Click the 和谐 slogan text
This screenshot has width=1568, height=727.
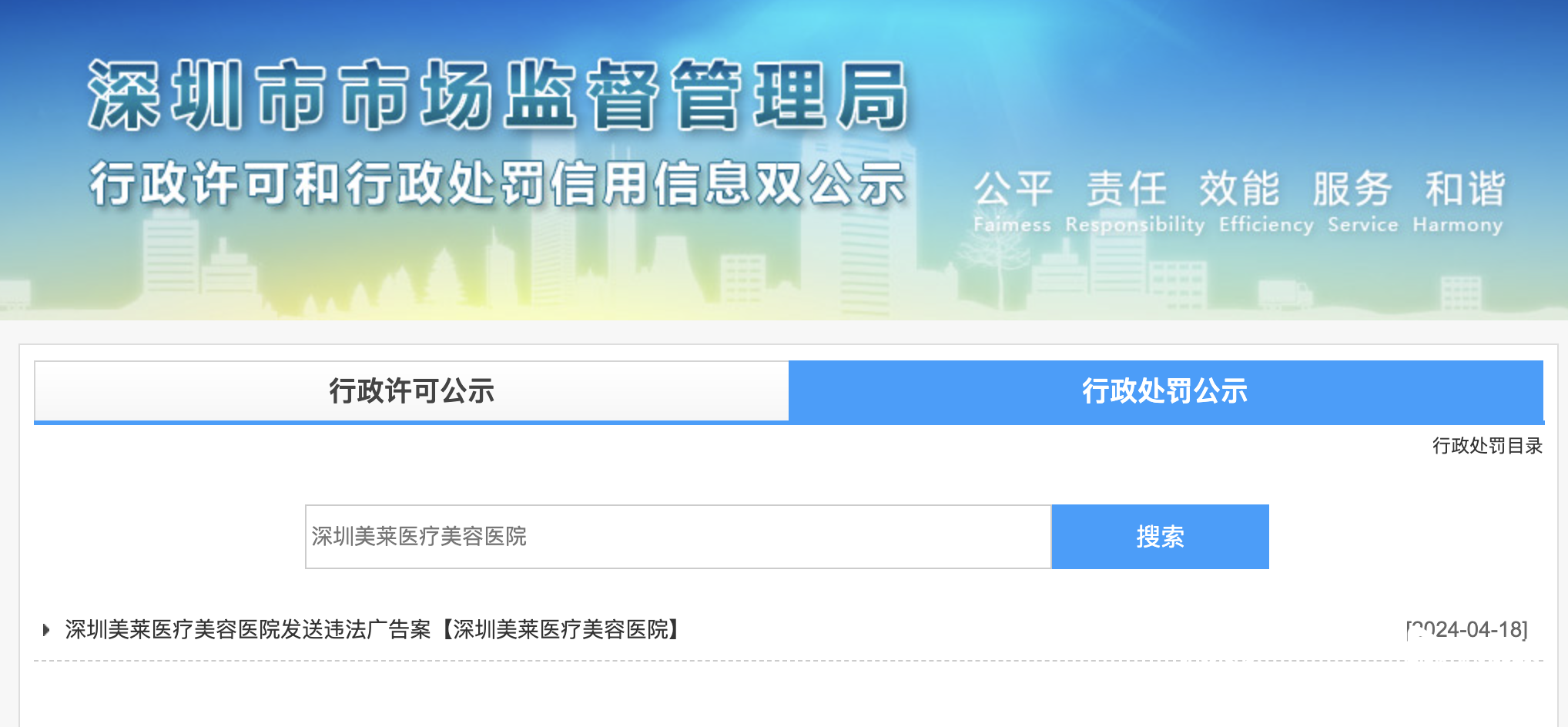[x=1465, y=189]
